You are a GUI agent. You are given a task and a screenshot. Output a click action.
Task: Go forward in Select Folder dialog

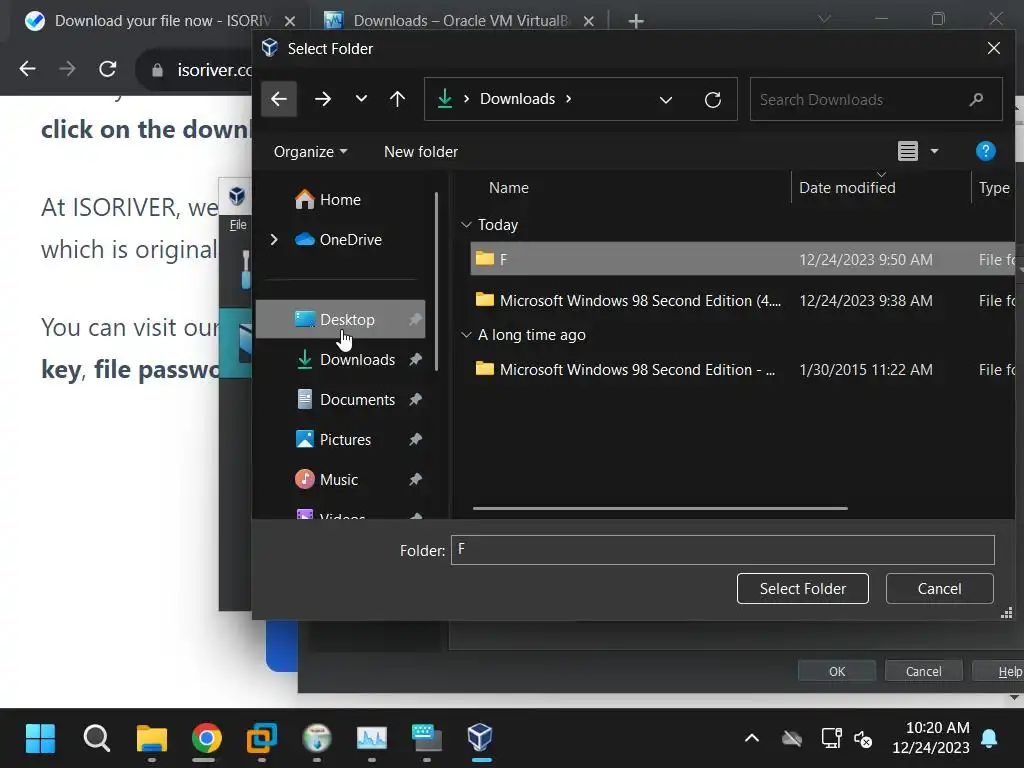coord(323,99)
